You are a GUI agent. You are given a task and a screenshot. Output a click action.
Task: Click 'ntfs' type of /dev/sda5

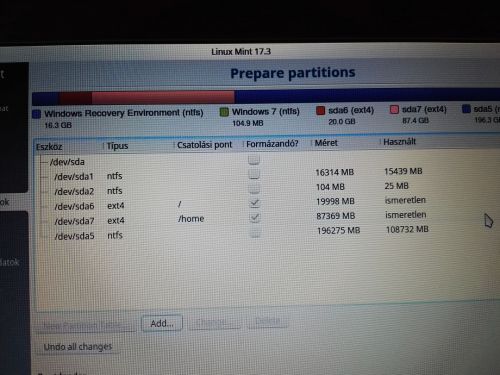pos(115,235)
